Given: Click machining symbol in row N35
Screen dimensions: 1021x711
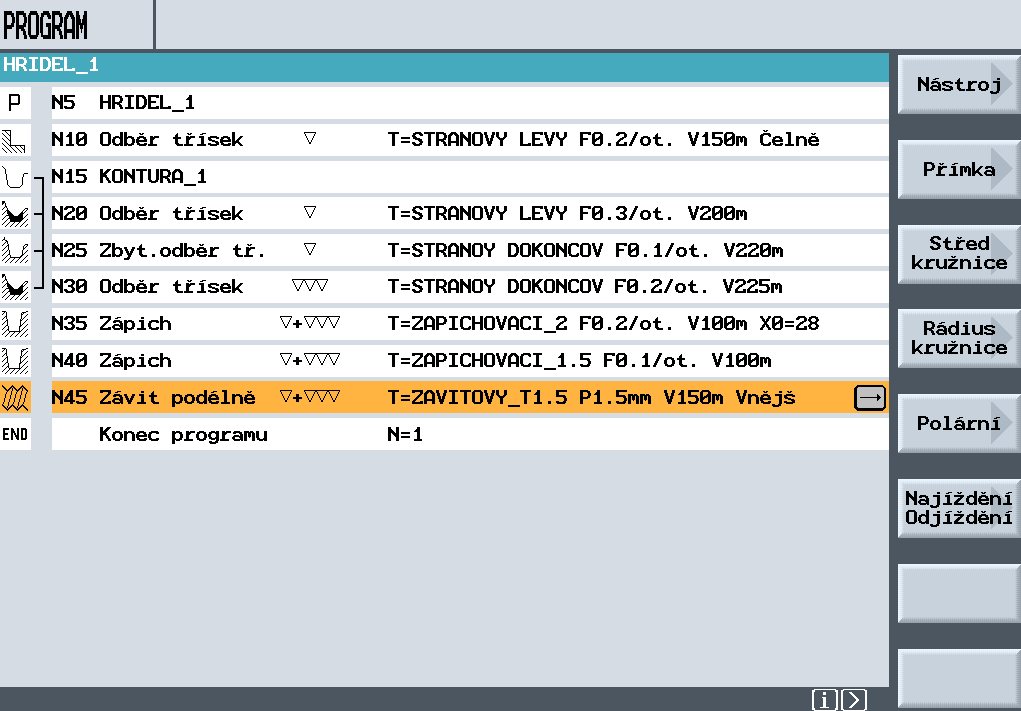Looking at the screenshot, I should [310, 322].
